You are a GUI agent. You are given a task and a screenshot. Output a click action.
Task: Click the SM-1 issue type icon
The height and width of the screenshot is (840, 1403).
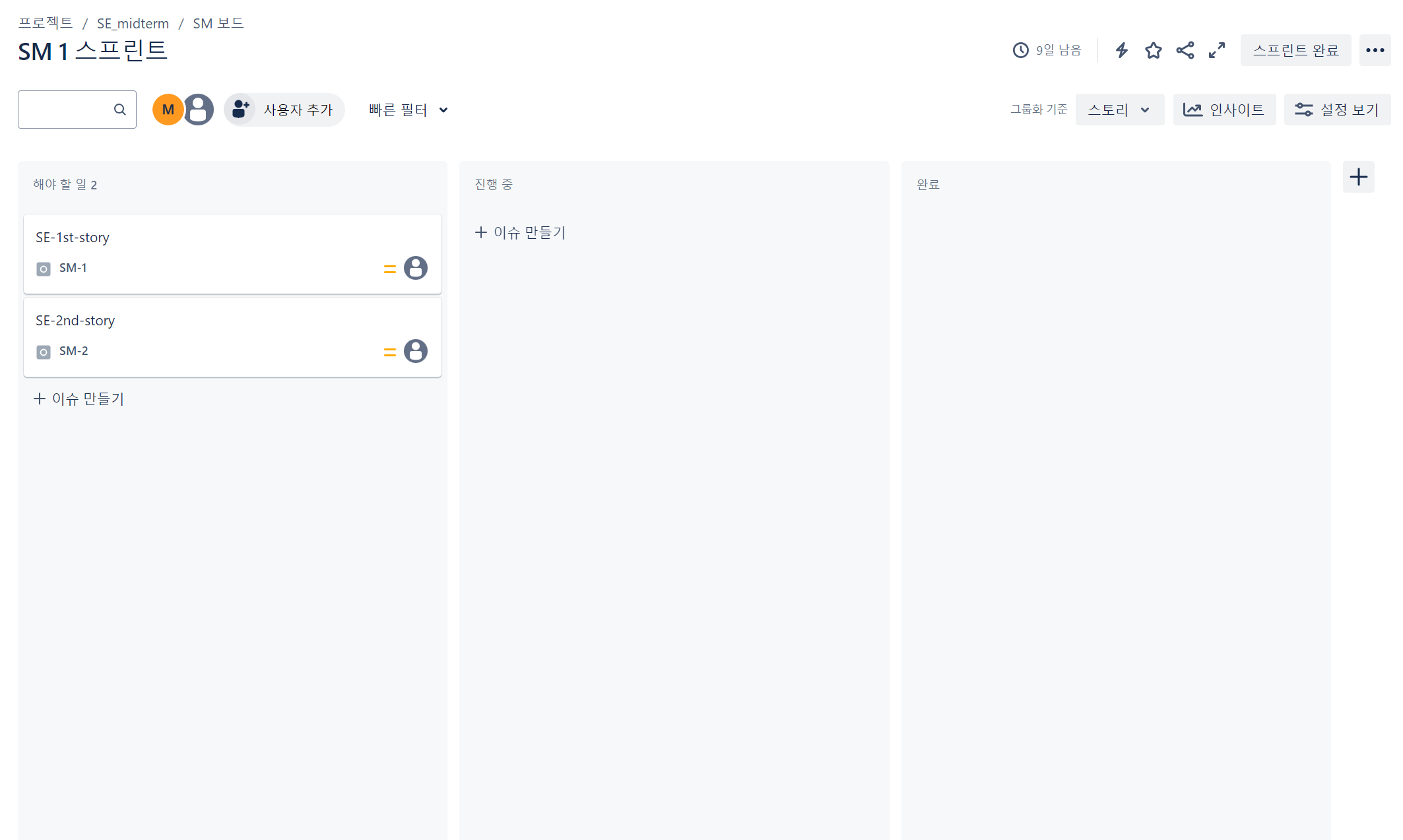44,269
